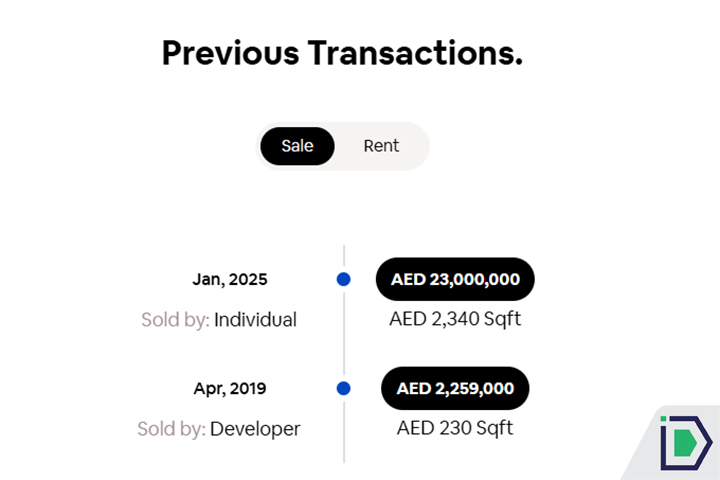Click the word Individual seller label
Screen dimensions: 720x480
pyautogui.click(x=255, y=320)
